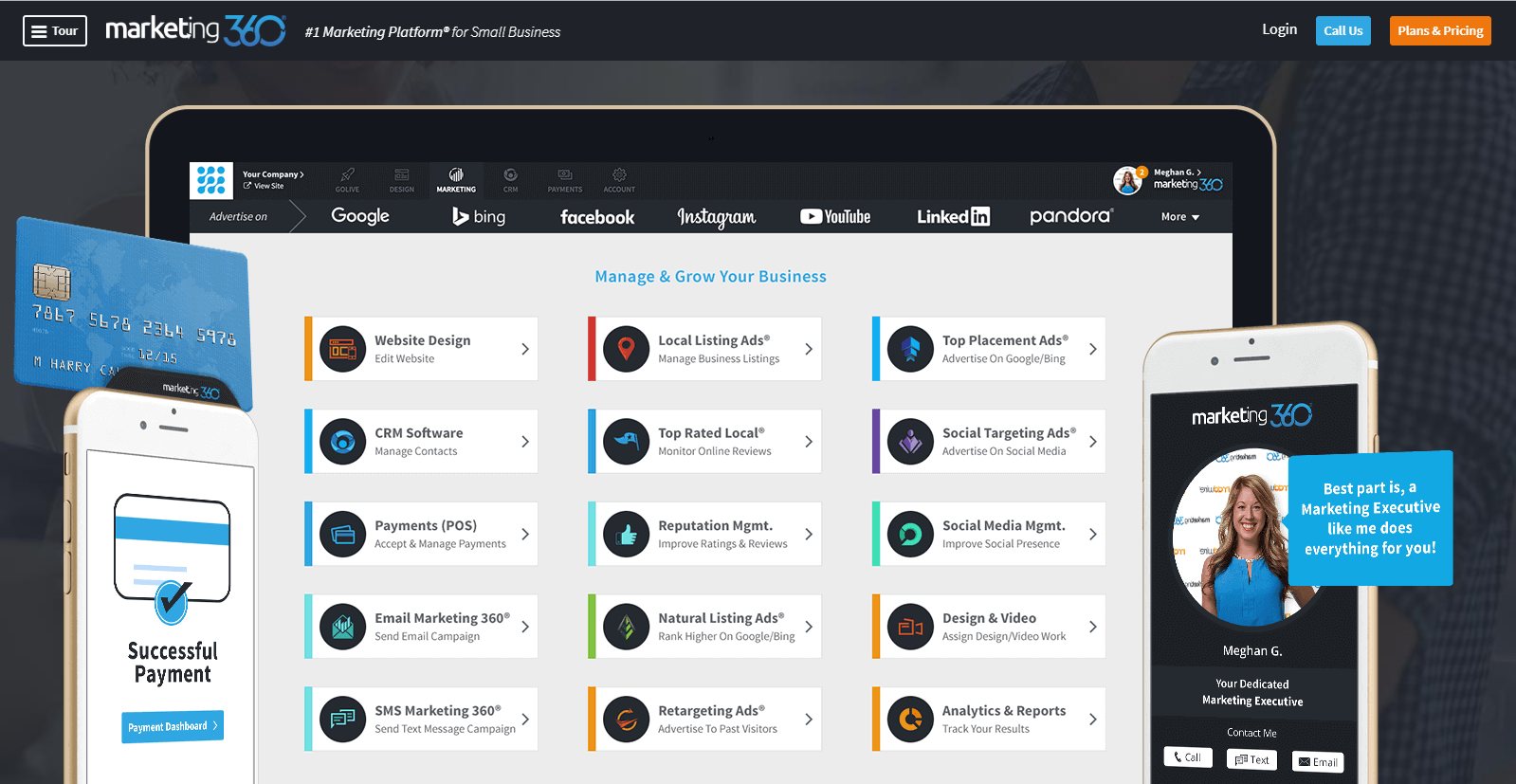
Task: Switch to the Design tab
Action: [x=402, y=180]
